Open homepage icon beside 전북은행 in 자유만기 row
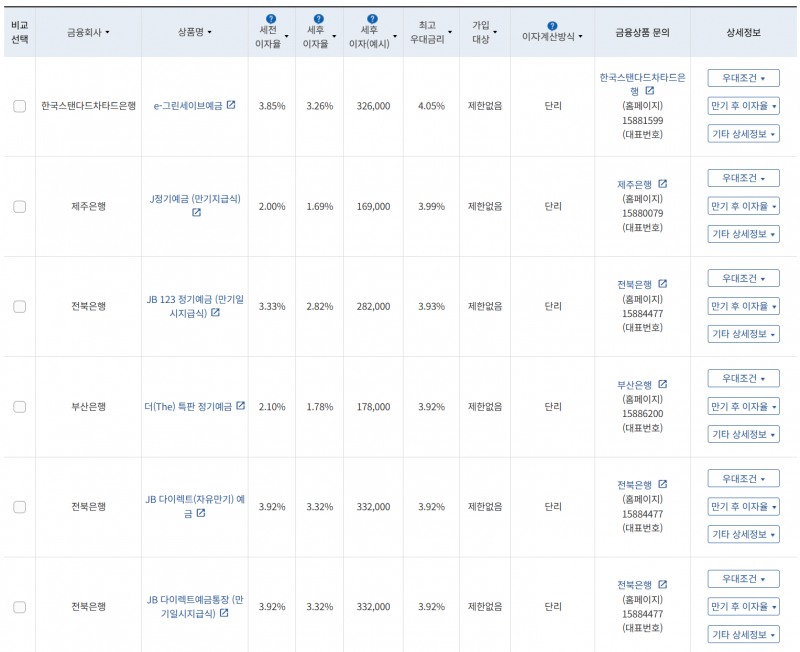 coord(662,484)
